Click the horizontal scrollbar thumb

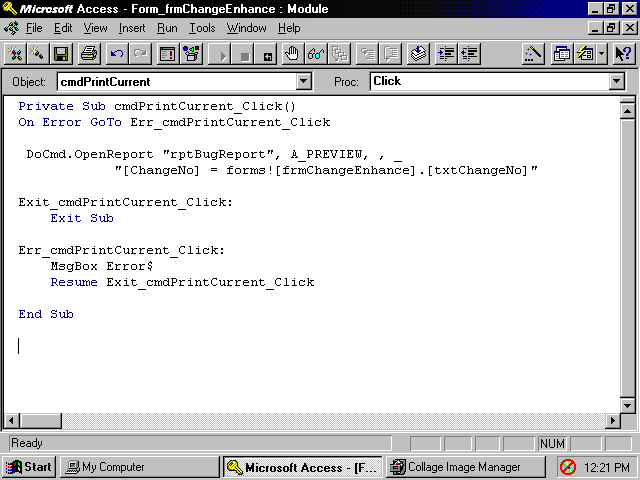[x=40, y=420]
